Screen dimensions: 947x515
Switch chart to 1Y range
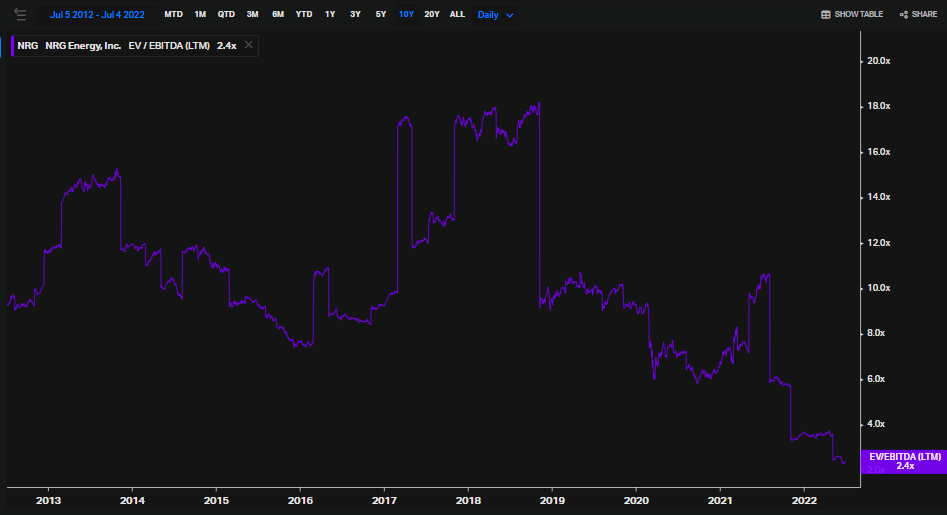click(330, 15)
